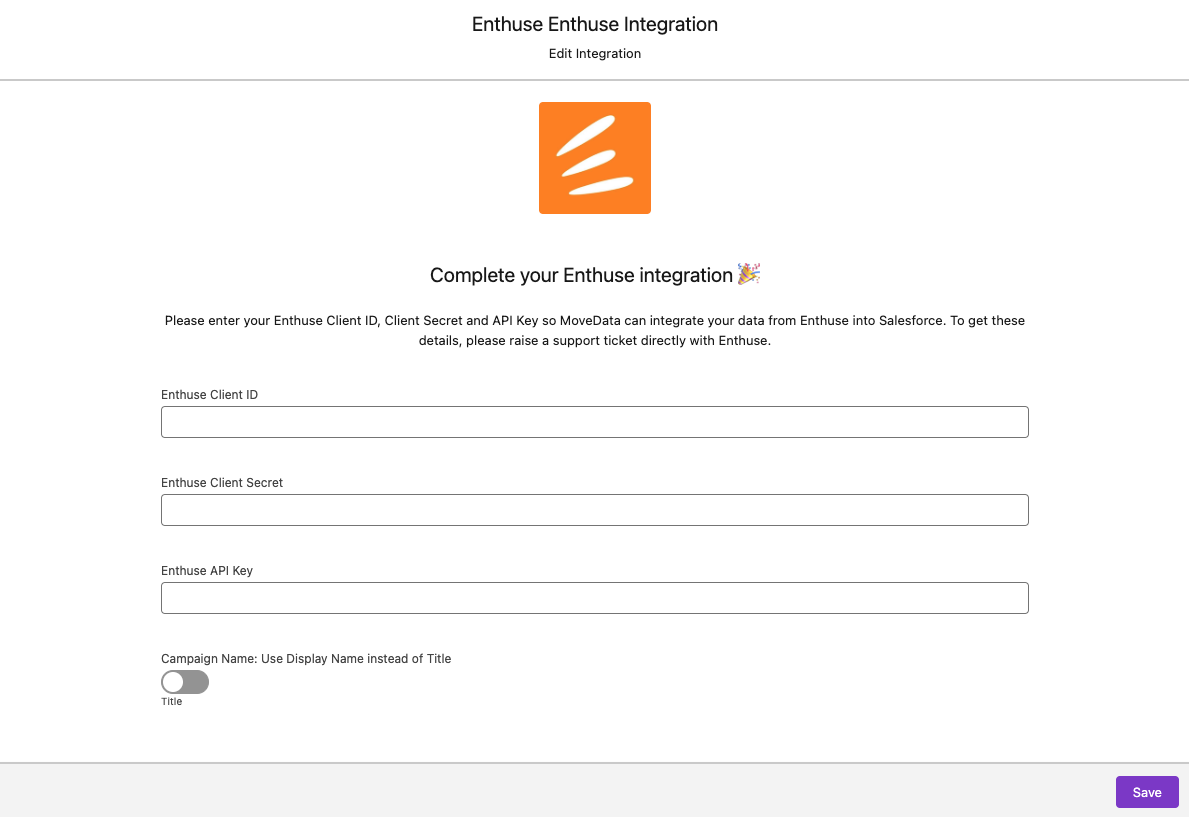Click the word 'Salesforce' in instructions
The height and width of the screenshot is (817, 1189).
[912, 321]
